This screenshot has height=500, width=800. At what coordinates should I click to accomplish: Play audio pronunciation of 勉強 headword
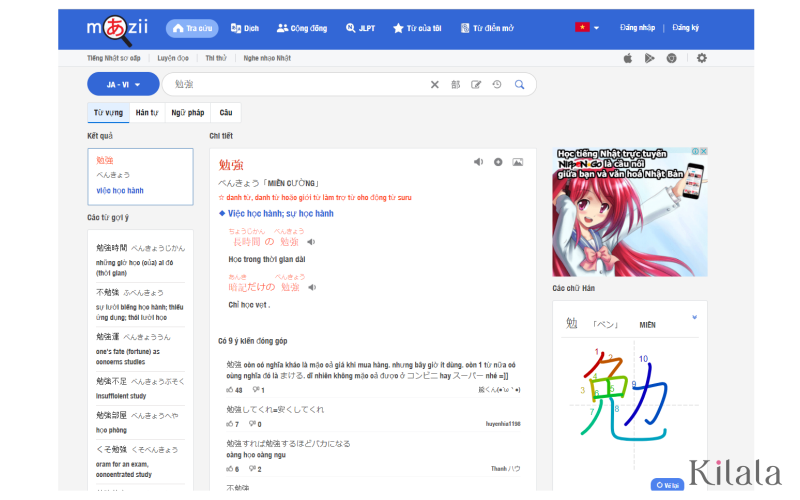coord(478,162)
